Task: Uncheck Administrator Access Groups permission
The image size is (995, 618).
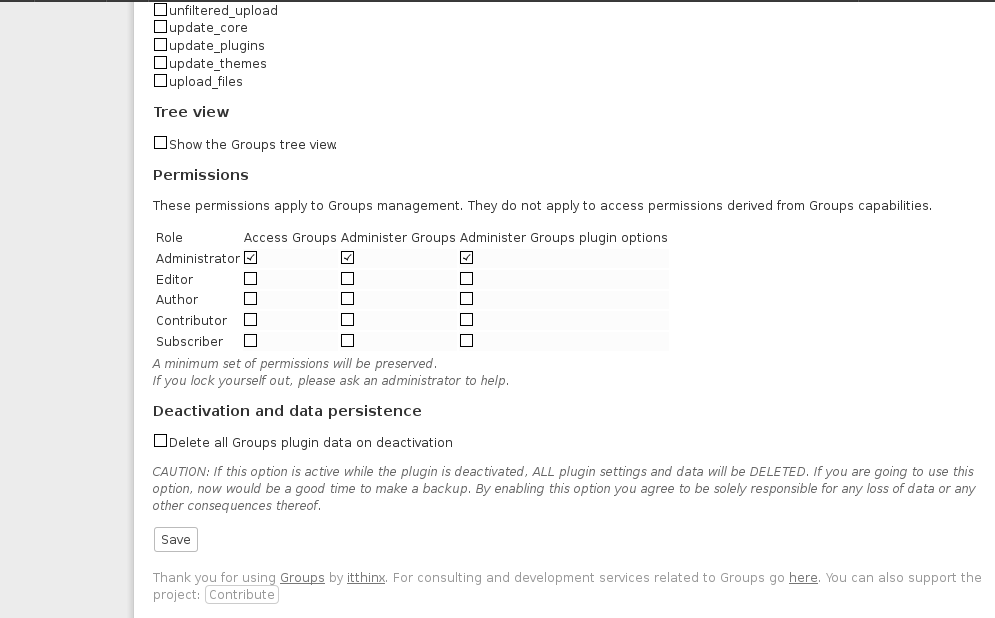Action: (x=251, y=258)
